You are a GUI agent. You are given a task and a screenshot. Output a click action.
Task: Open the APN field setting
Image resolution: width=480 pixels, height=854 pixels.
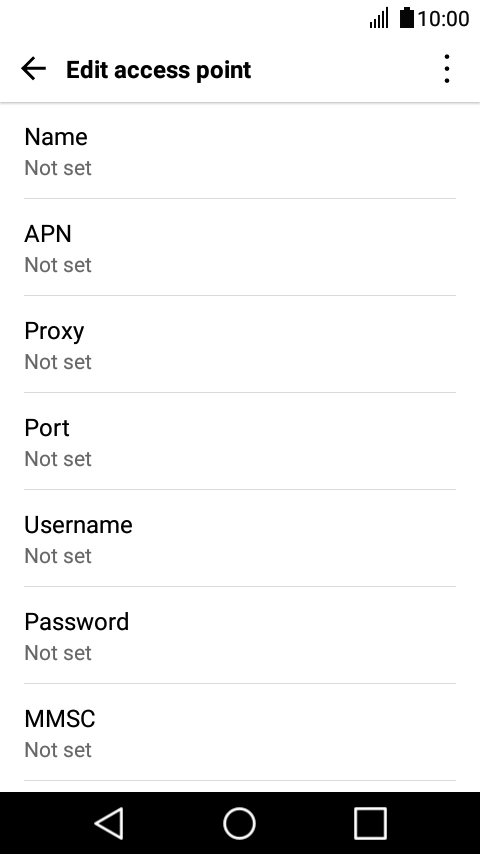tap(240, 247)
